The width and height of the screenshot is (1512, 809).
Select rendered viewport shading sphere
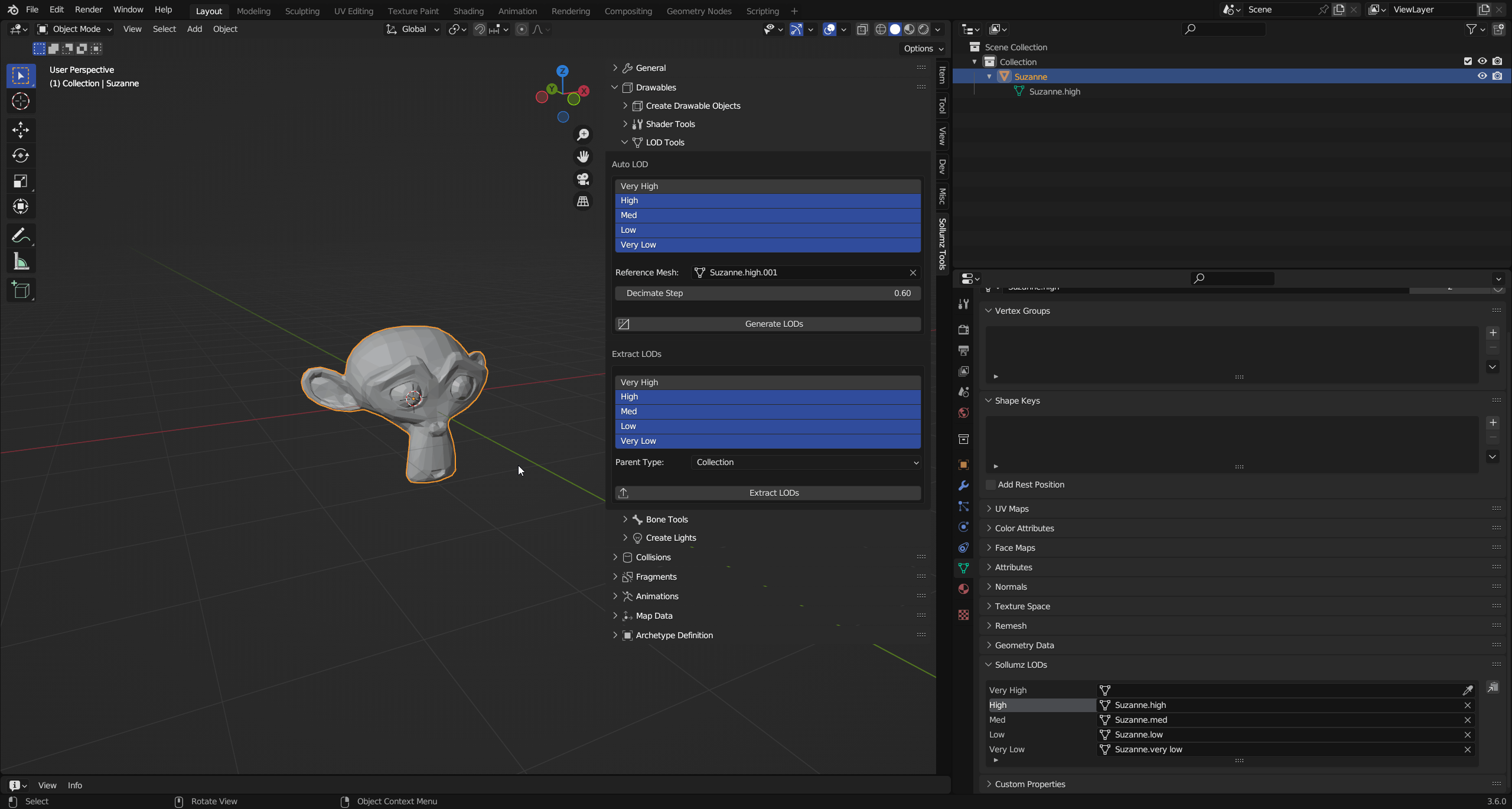point(924,29)
